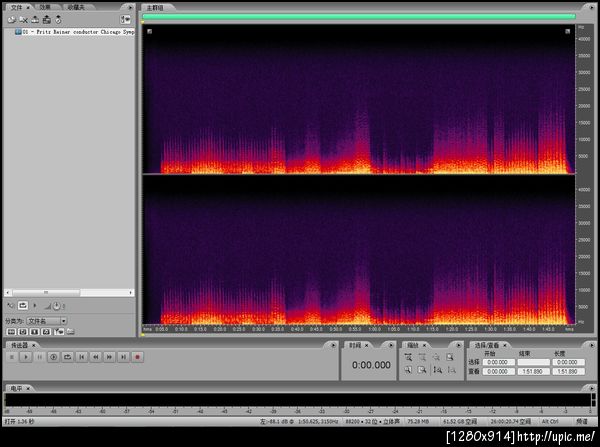600x447 pixels.
Task: Click 88200 • 32位 status bar entry
Action: click(x=372, y=421)
